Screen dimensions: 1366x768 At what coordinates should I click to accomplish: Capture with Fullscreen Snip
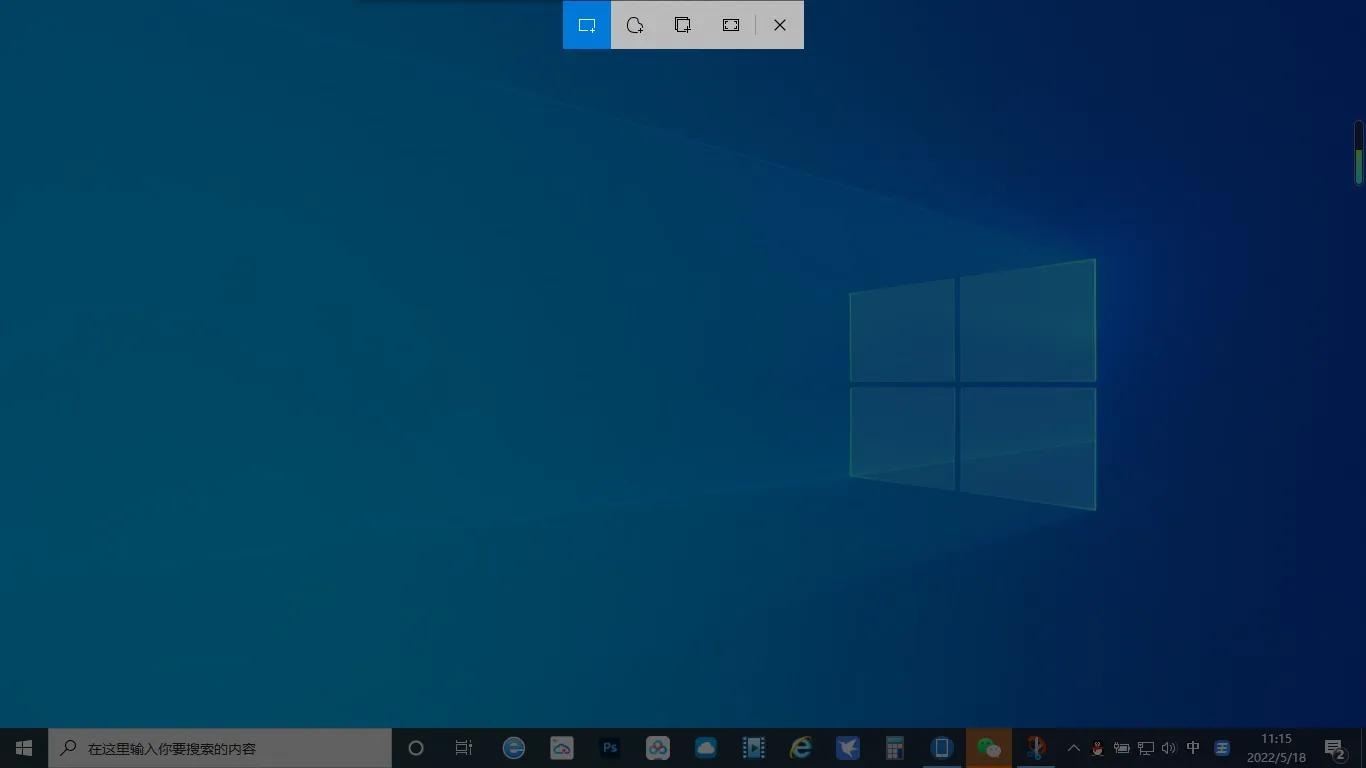pyautogui.click(x=731, y=25)
